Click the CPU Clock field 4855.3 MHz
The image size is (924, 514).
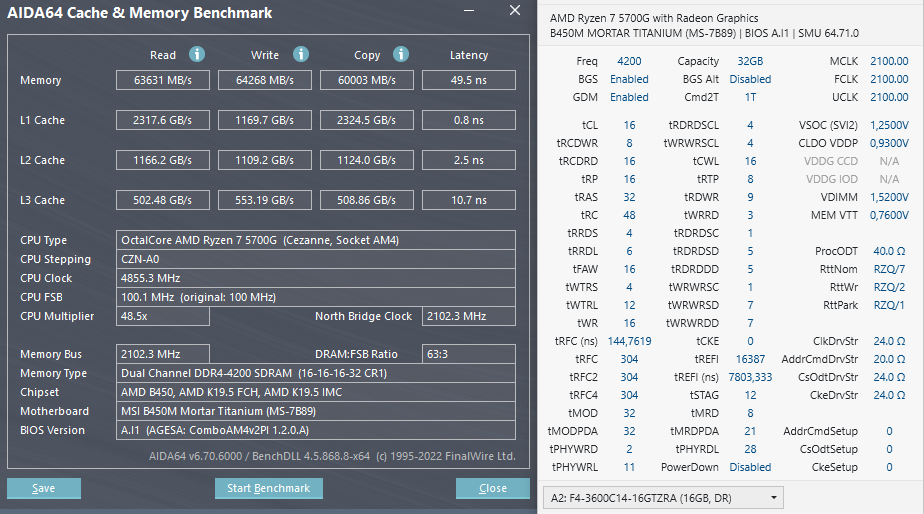(x=316, y=278)
